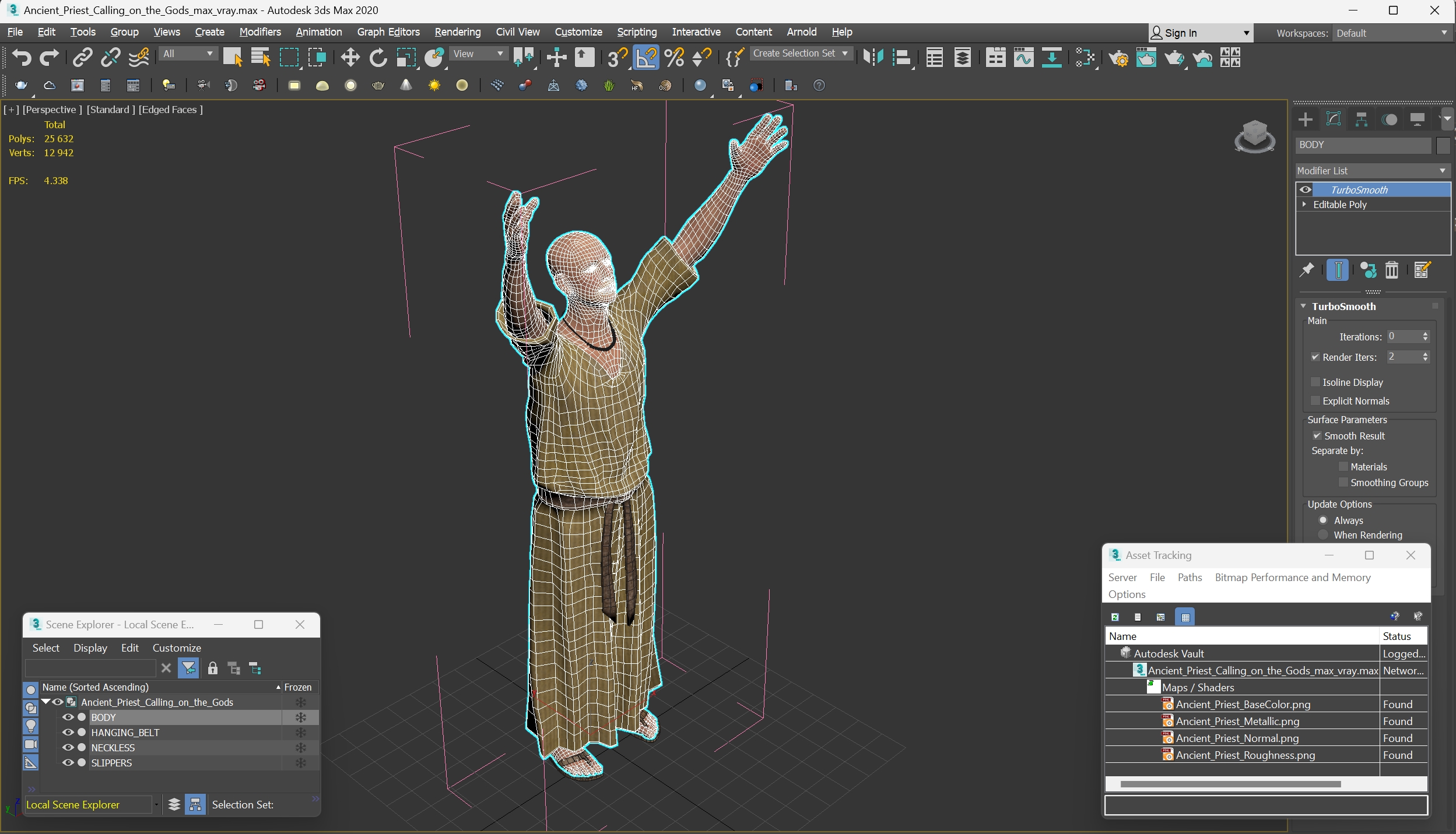Toggle Render Iters checkbox
The height and width of the screenshot is (834, 1456).
pos(1315,357)
